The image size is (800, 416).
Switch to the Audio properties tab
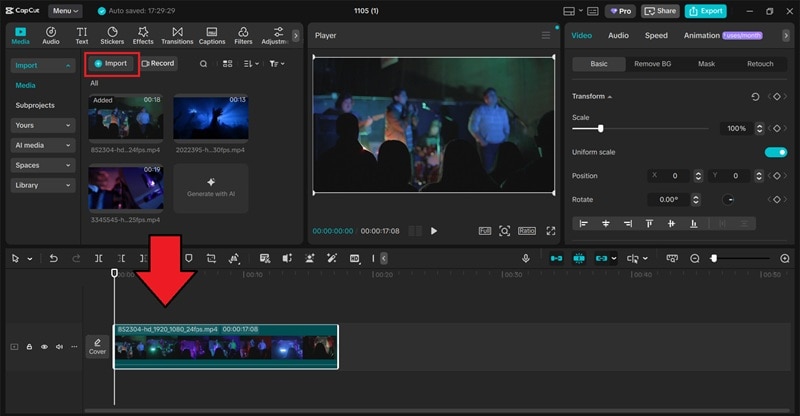(x=618, y=35)
